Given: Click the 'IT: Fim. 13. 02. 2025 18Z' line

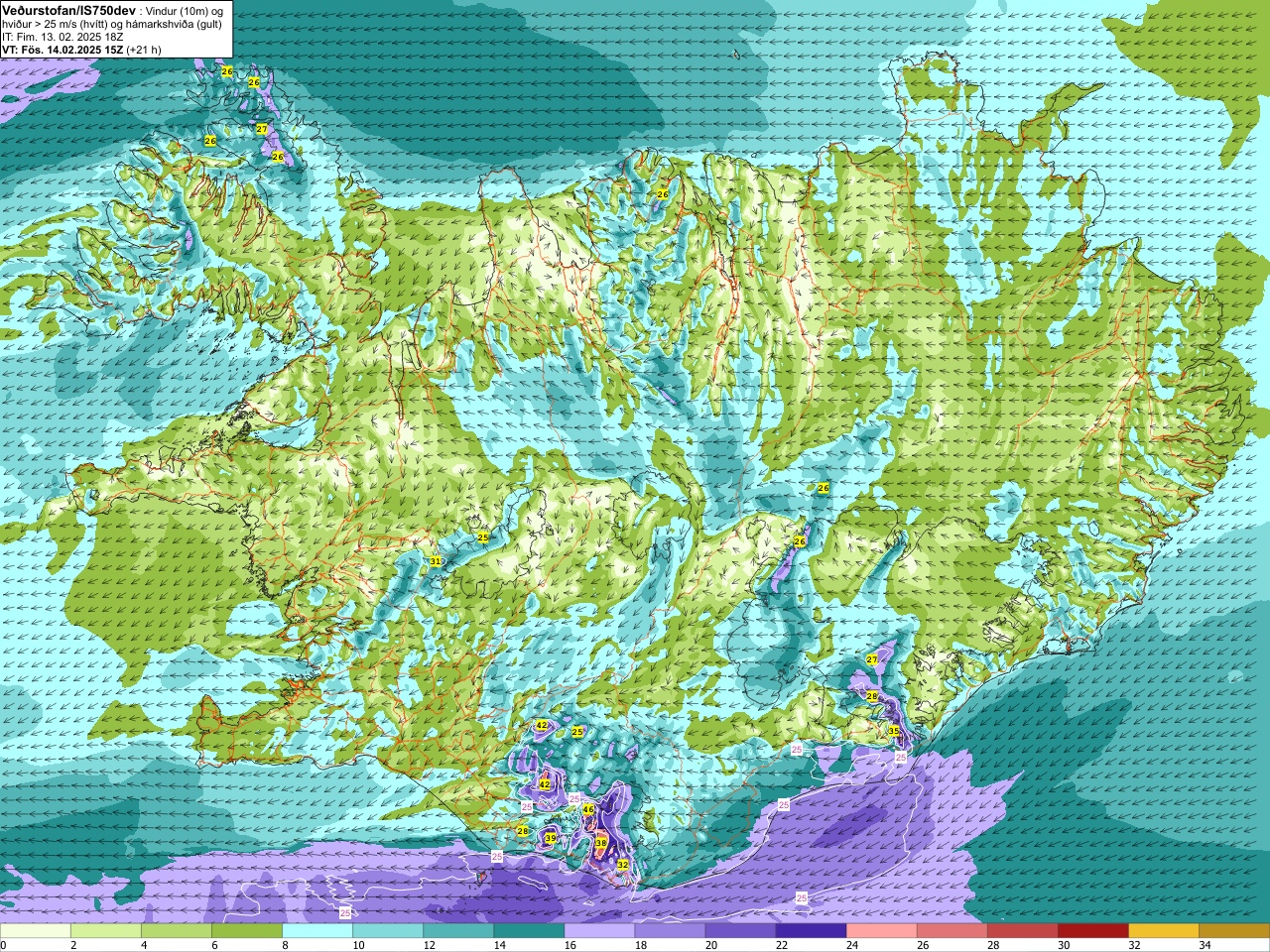Looking at the screenshot, I should click(x=63, y=37).
